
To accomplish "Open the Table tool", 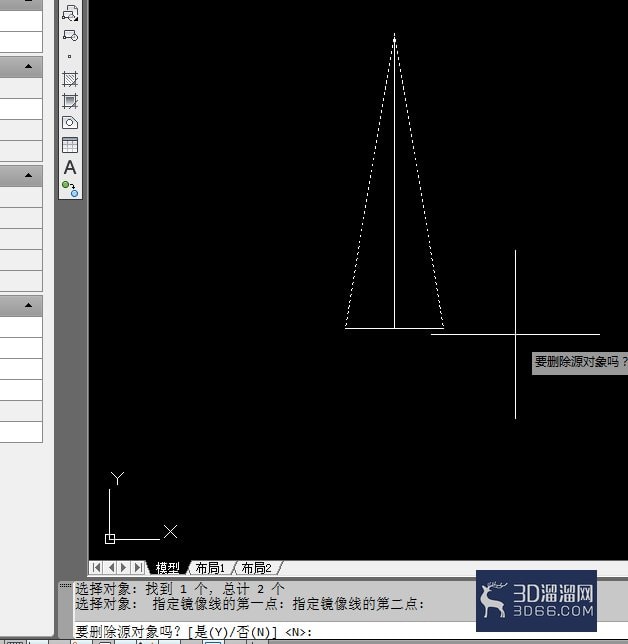I will 70,145.
